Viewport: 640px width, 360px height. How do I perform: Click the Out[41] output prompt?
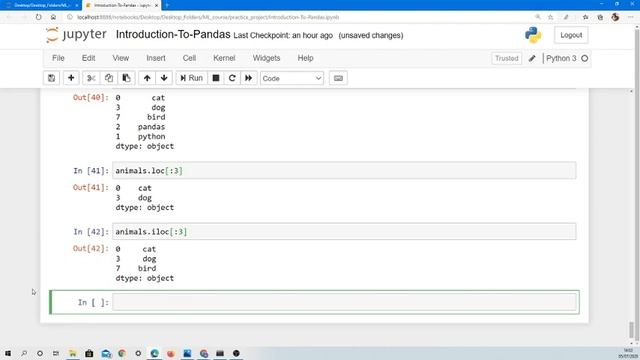pos(91,188)
